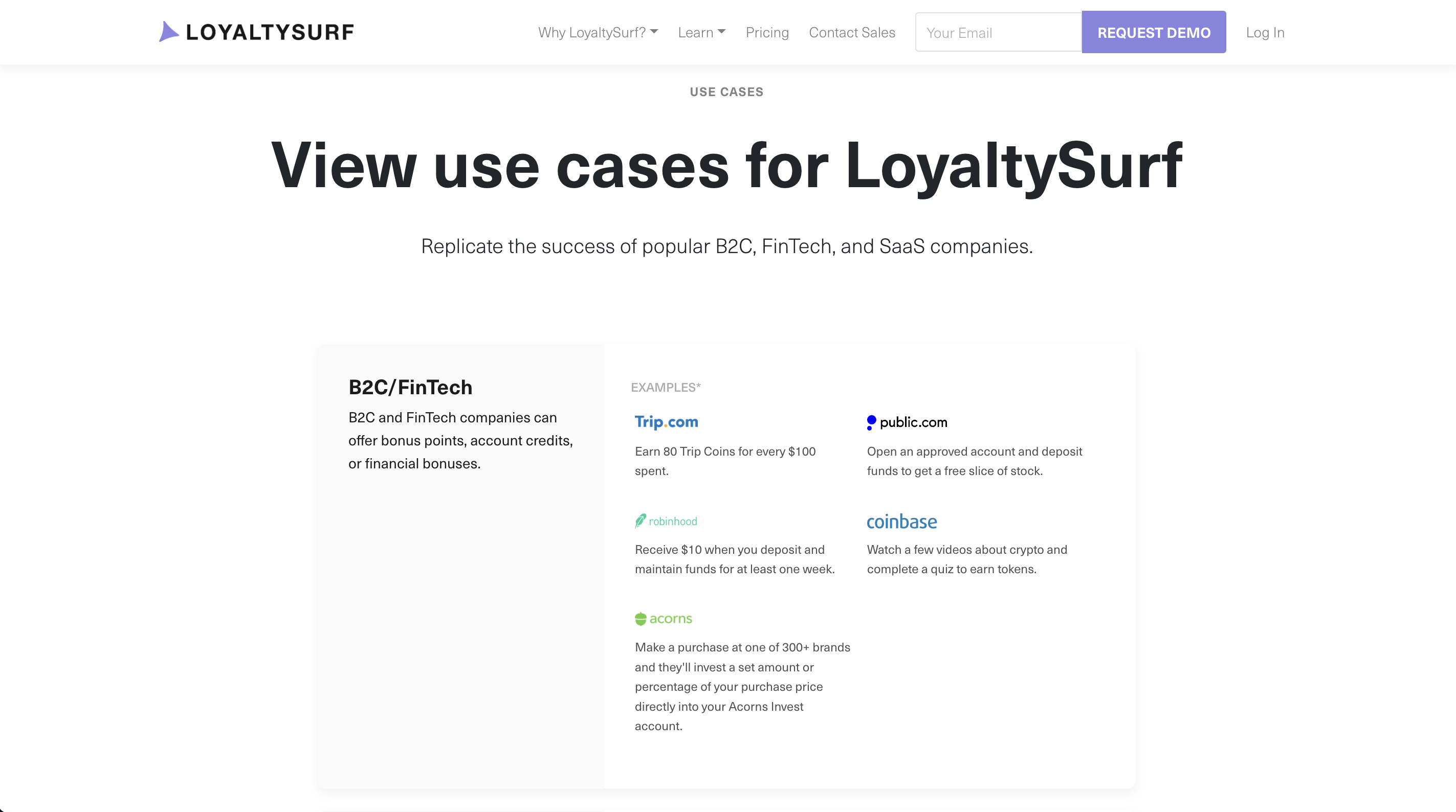The image size is (1456, 812).
Task: Click the Coinbase logo
Action: tap(901, 522)
